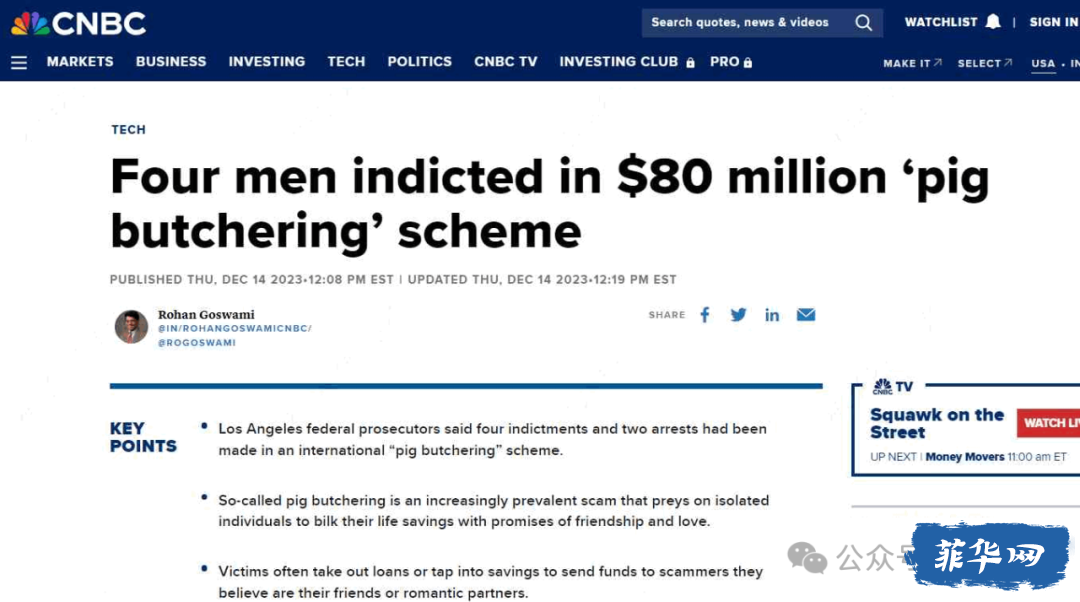Click the watchlist bell icon

point(993,22)
